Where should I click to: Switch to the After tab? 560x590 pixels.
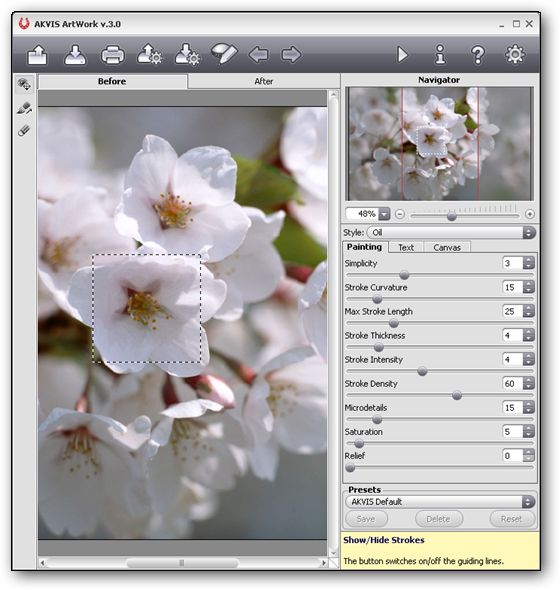click(263, 81)
